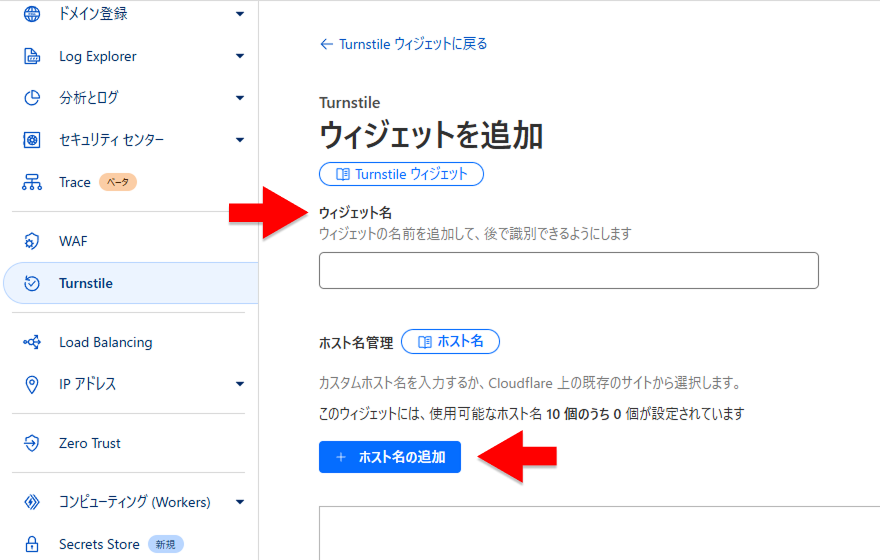The height and width of the screenshot is (560, 880).
Task: Click the Load Balancing nodes icon
Action: (x=32, y=342)
